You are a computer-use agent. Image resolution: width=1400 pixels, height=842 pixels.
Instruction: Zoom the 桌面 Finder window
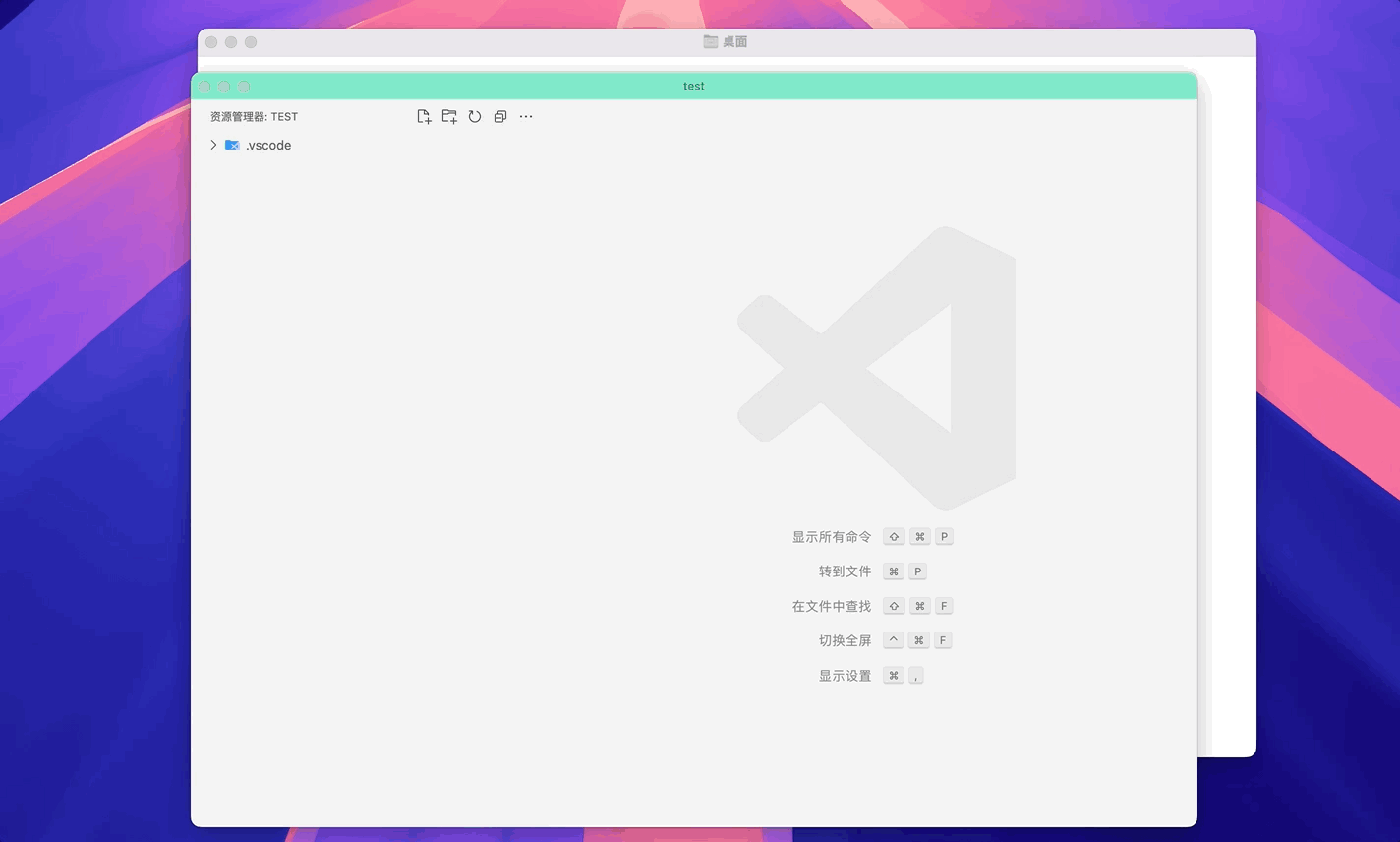coord(251,42)
